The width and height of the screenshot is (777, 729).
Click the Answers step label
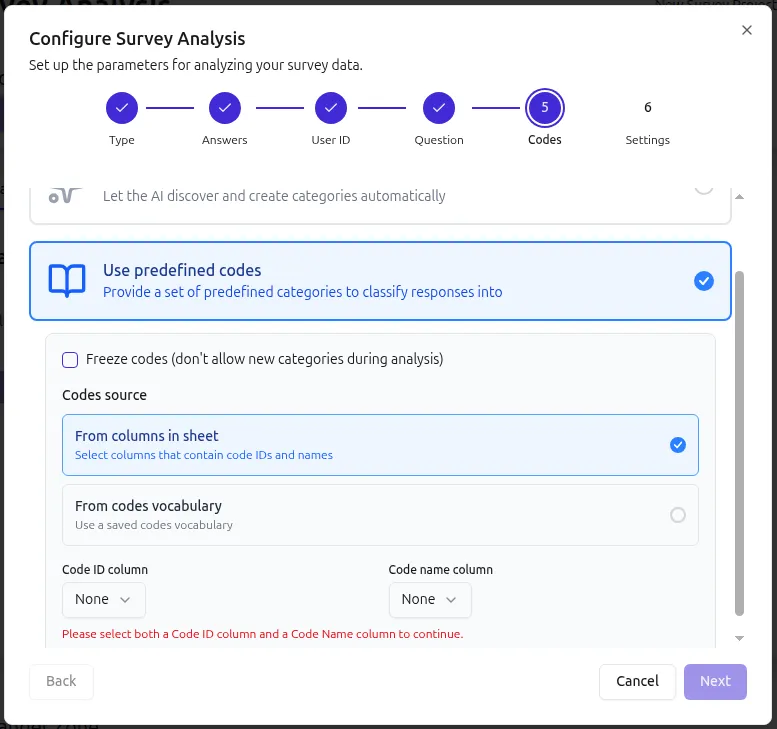tap(224, 140)
